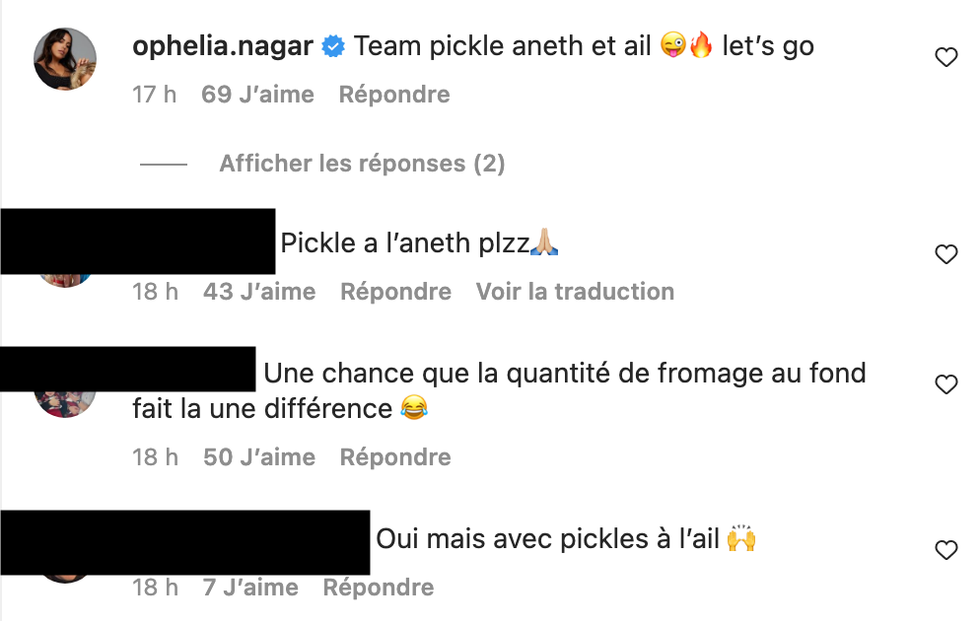
Task: Click ophelia.nagar's username
Action: click(x=222, y=44)
